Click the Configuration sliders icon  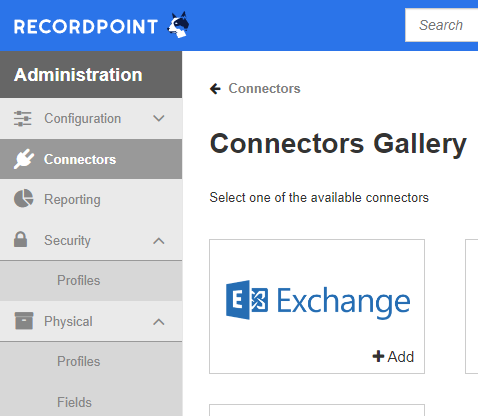coord(23,119)
